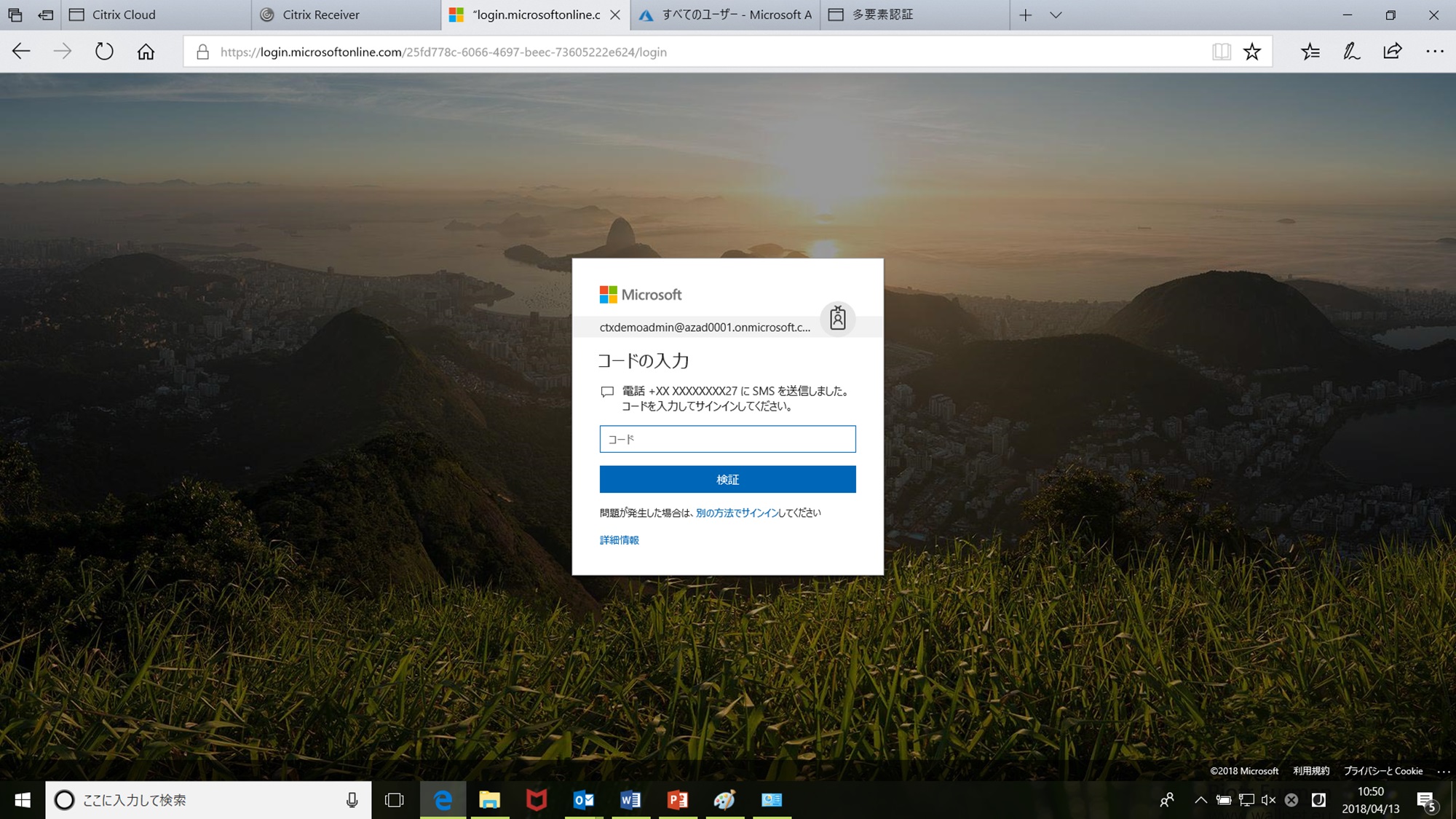Click the Home icon in the toolbar
Viewport: 1456px width, 819px height.
pos(146,52)
